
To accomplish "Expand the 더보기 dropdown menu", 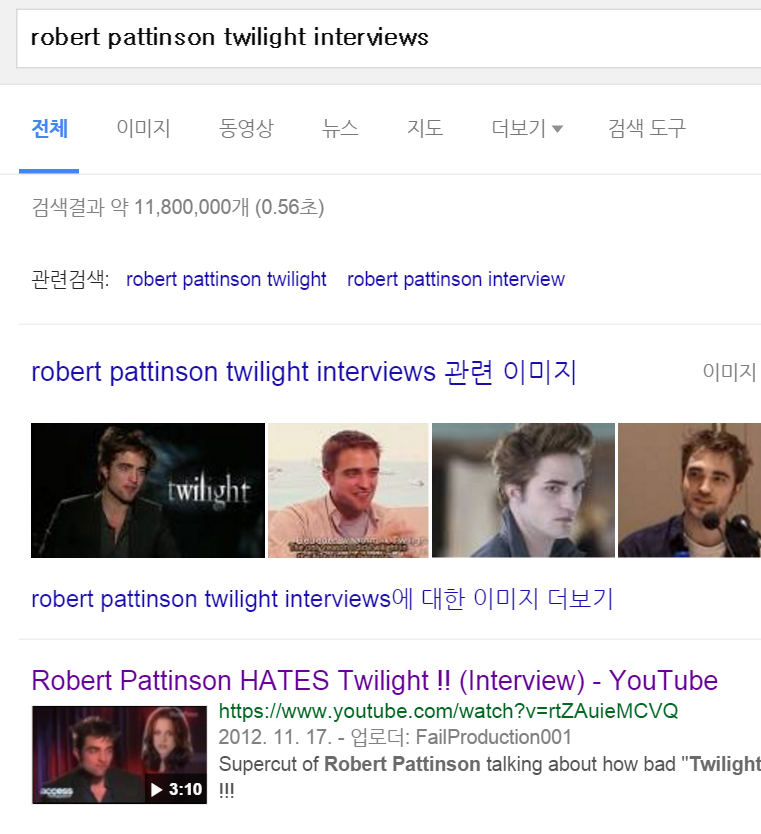I will coord(527,129).
